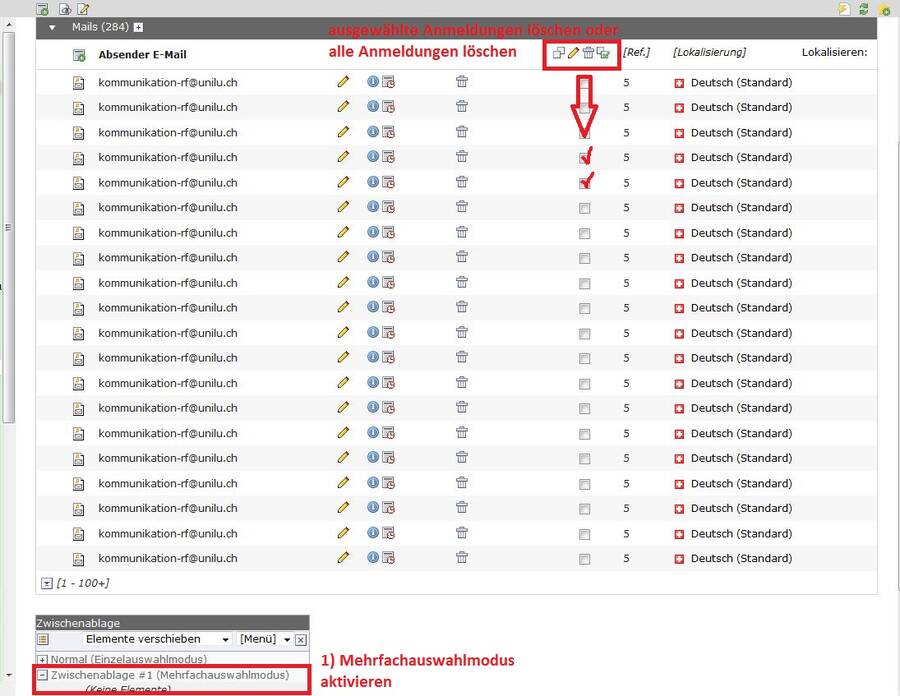Viewport: 900px width, 696px height.
Task: Tick the checkbox in the second-to-last mail row
Action: pos(584,534)
